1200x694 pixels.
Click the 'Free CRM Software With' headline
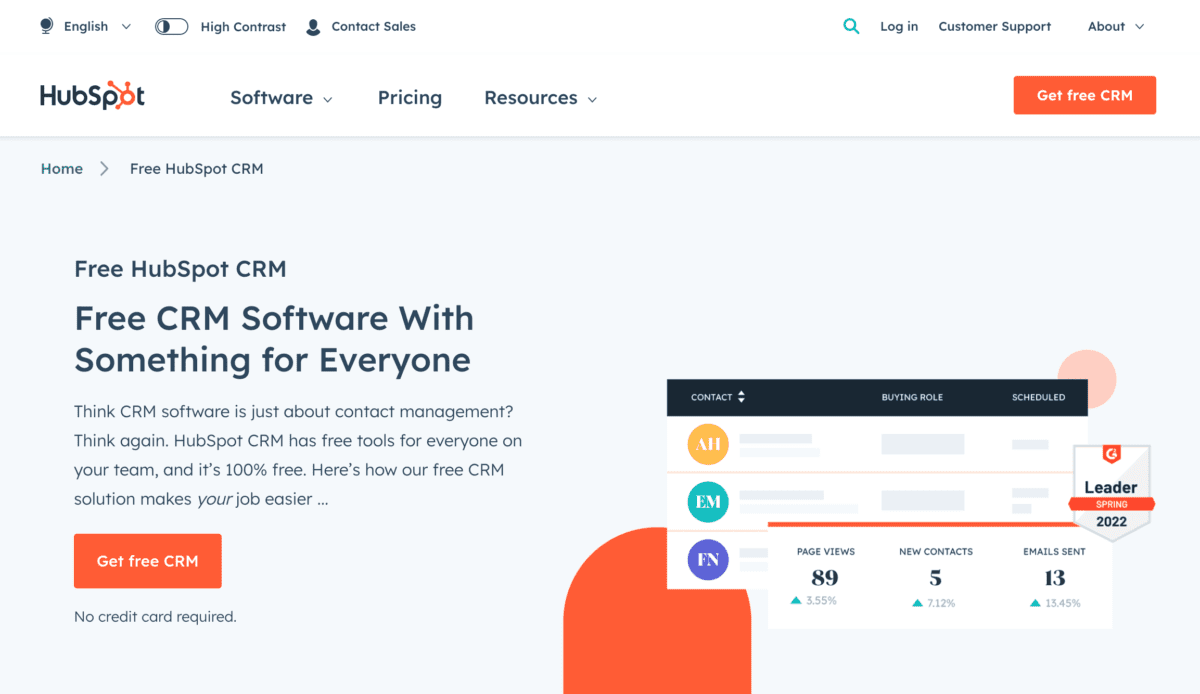(274, 319)
